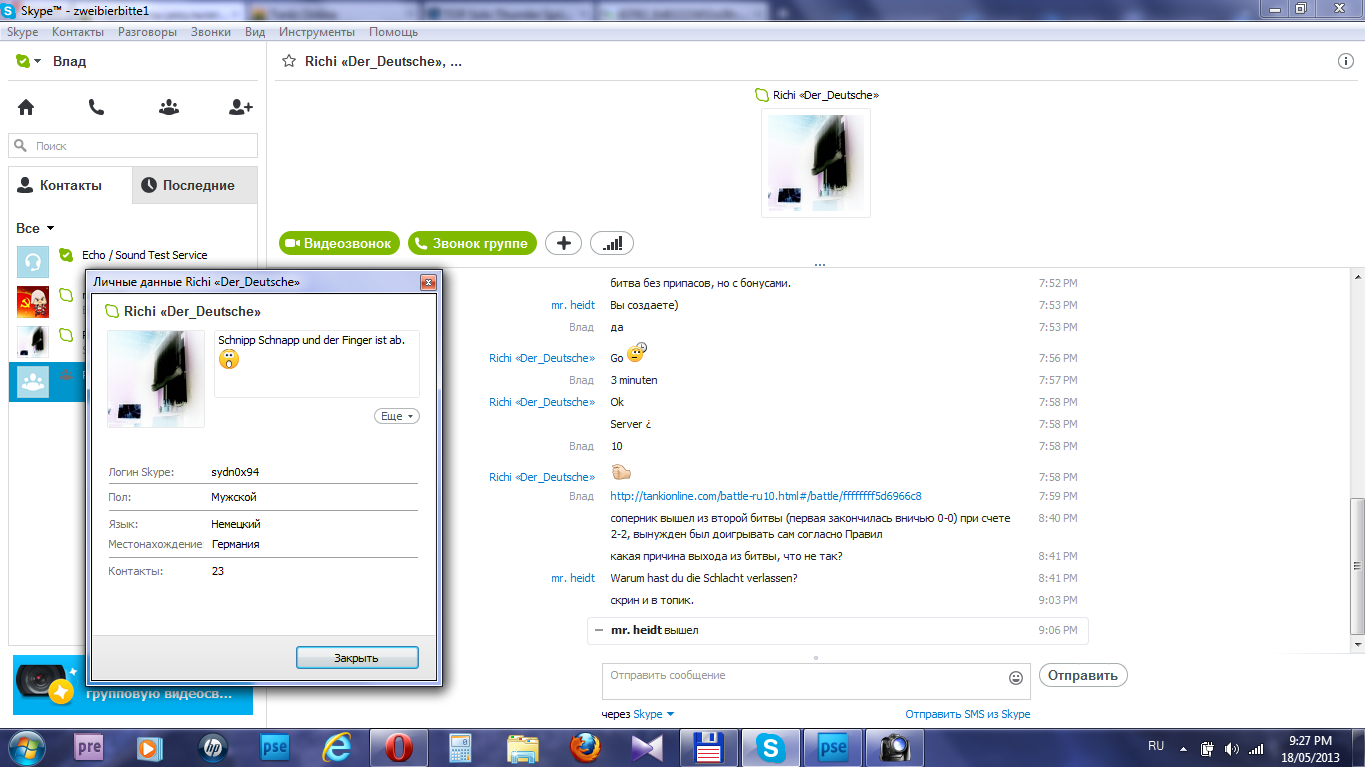Open the status dropdown next to Влад

pyautogui.click(x=37, y=62)
